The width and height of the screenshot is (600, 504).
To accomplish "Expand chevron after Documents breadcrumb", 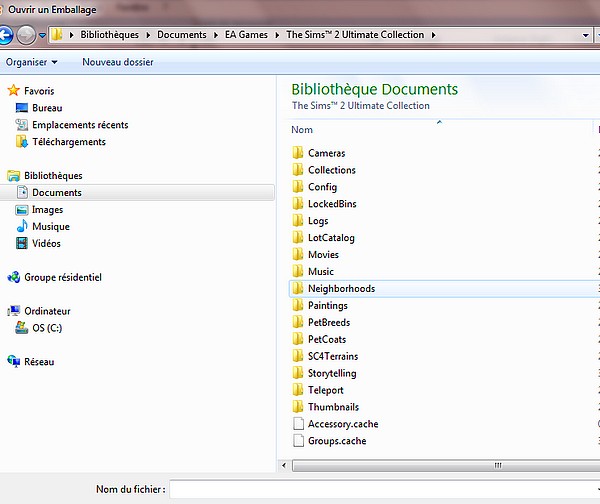I will (216, 35).
